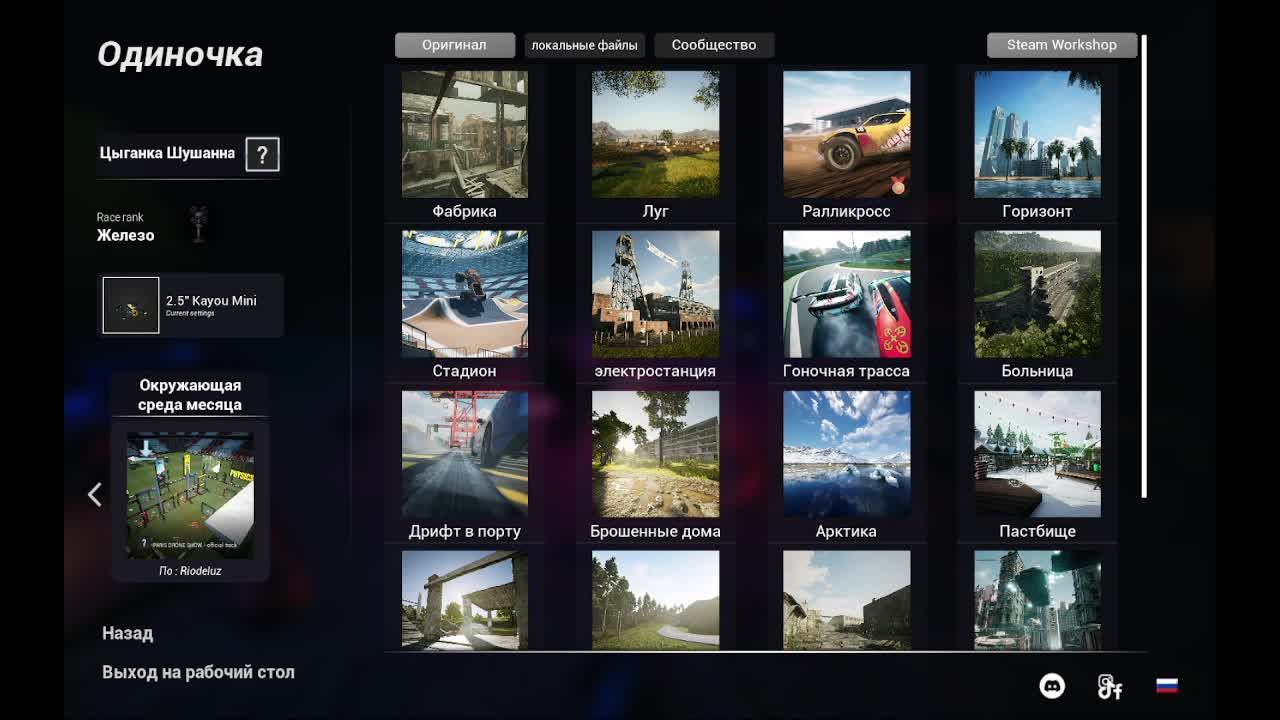This screenshot has height=720, width=1280.
Task: Click the Железо rank label
Action: pyautogui.click(x=125, y=235)
